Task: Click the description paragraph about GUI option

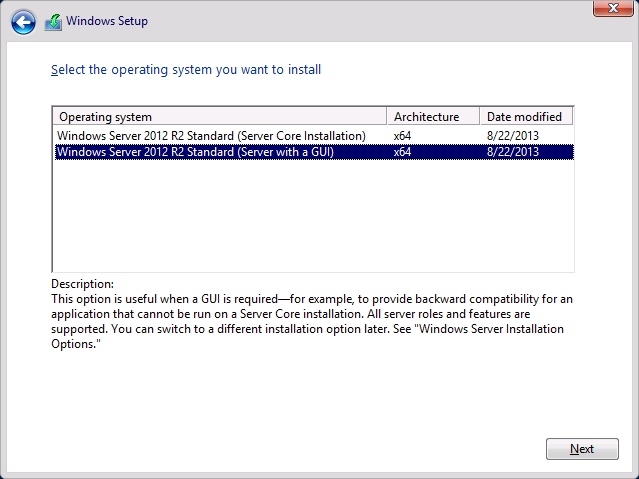Action: pyautogui.click(x=312, y=321)
